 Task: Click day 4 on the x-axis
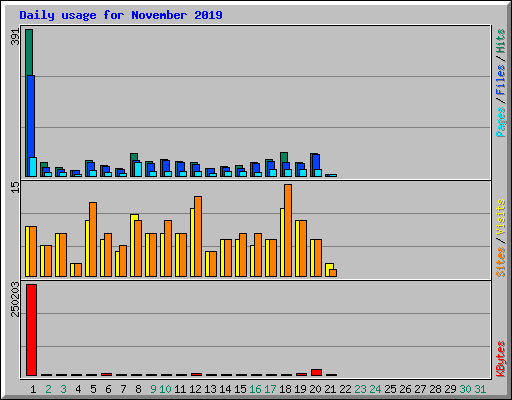tap(78, 389)
